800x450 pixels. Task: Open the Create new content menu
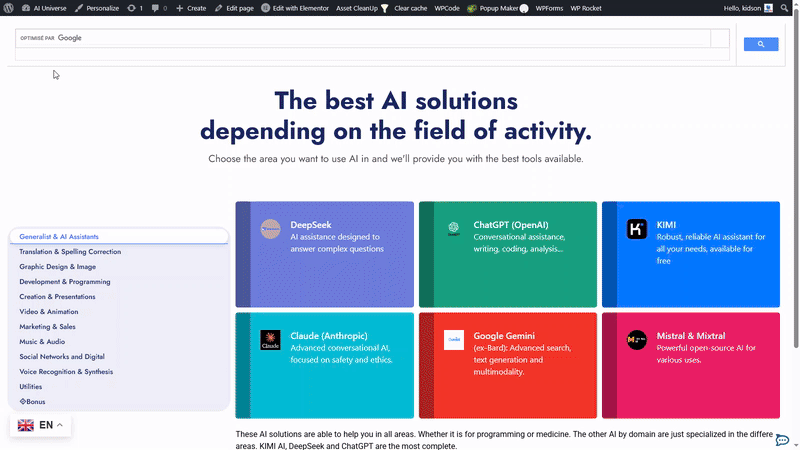click(x=191, y=8)
